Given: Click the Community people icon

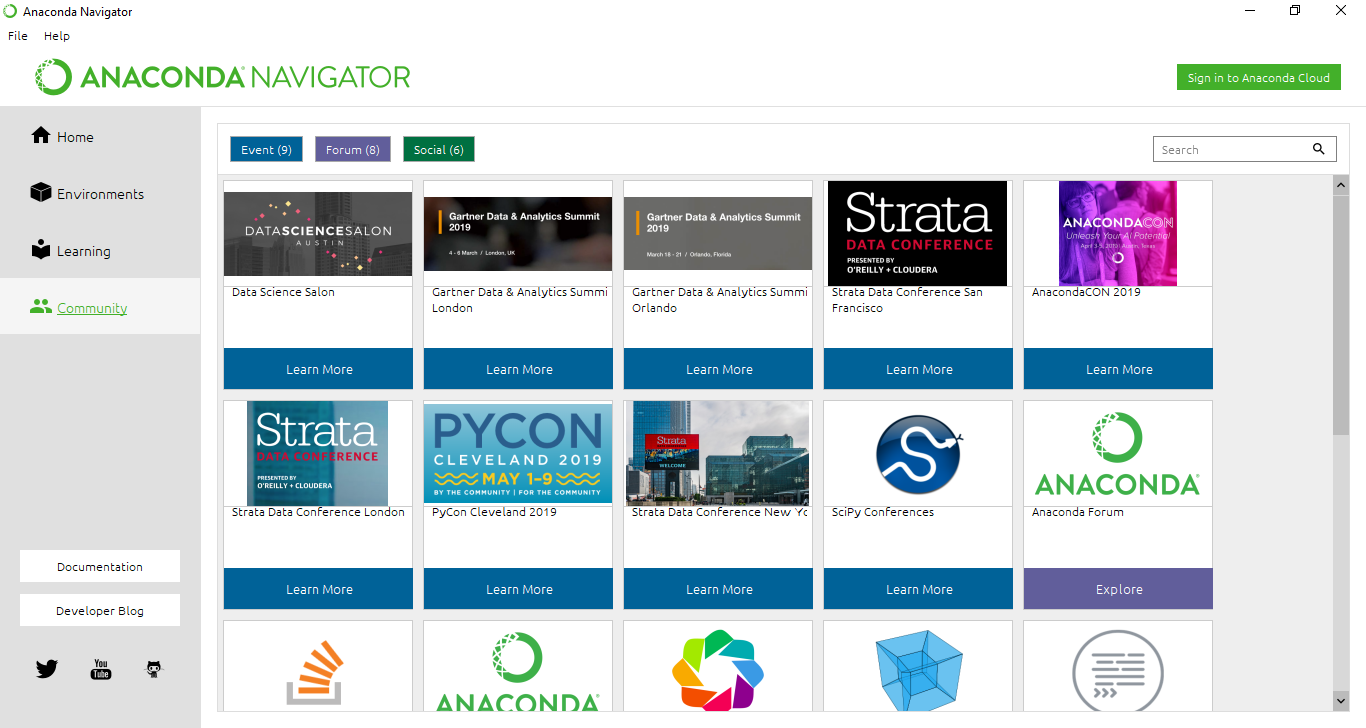Looking at the screenshot, I should pos(41,307).
